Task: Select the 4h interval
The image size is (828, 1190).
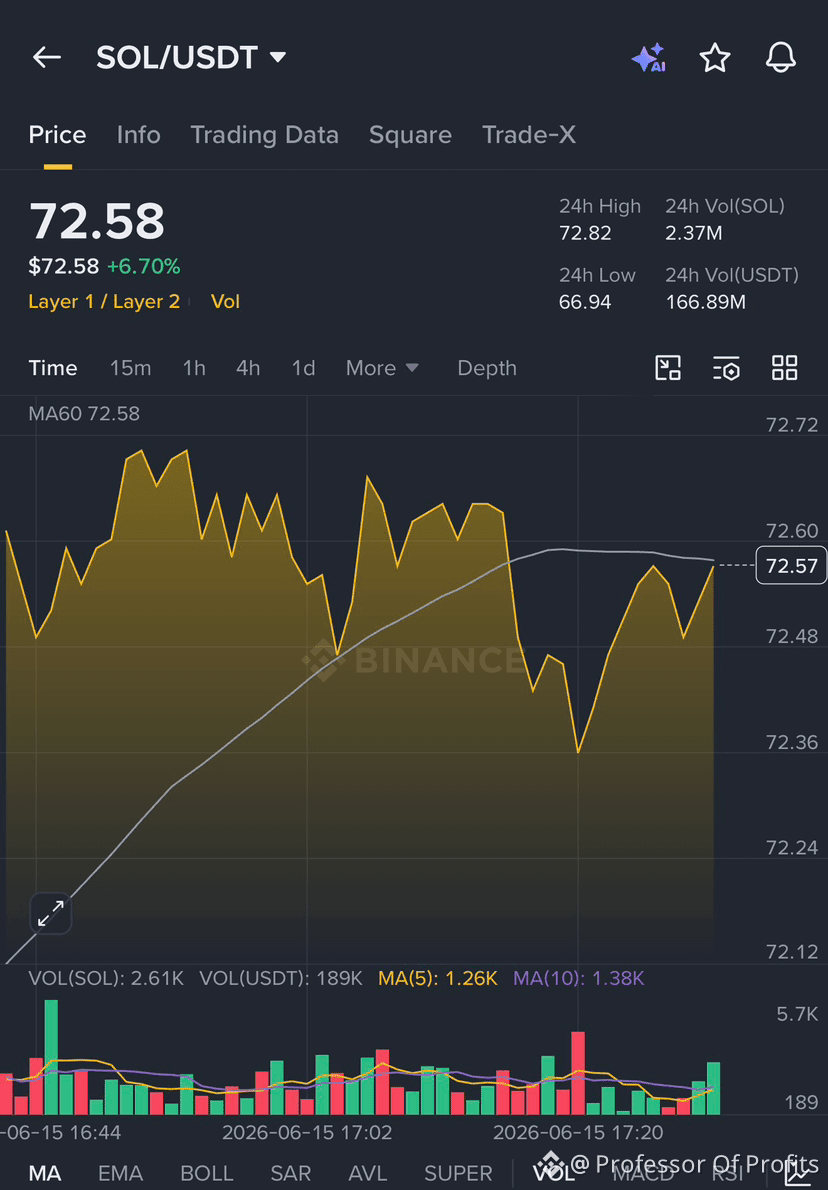Action: click(248, 368)
